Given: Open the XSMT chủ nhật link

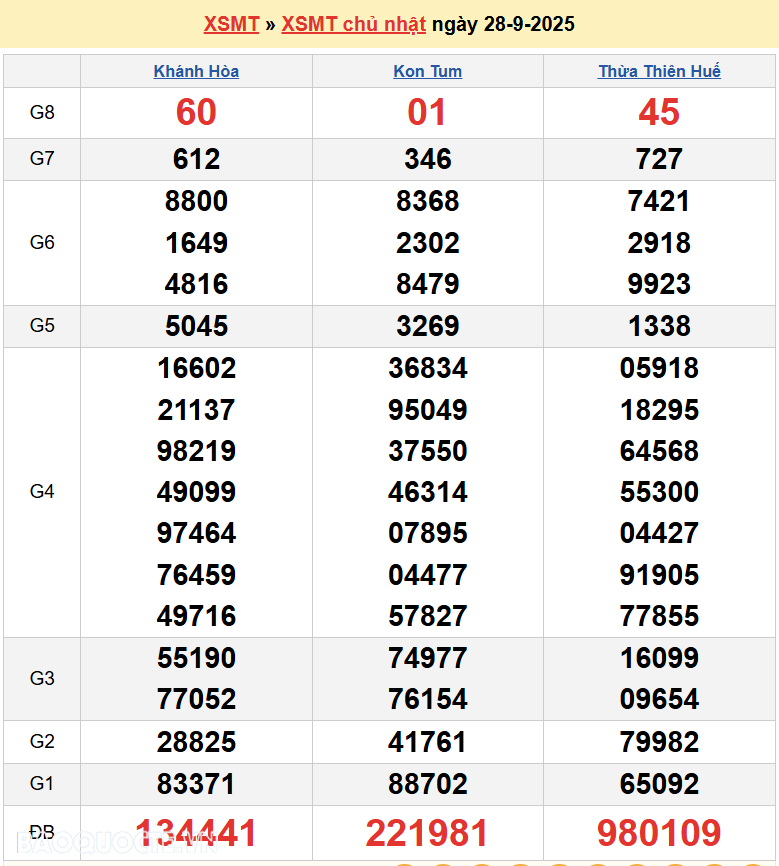Looking at the screenshot, I should (x=353, y=24).
